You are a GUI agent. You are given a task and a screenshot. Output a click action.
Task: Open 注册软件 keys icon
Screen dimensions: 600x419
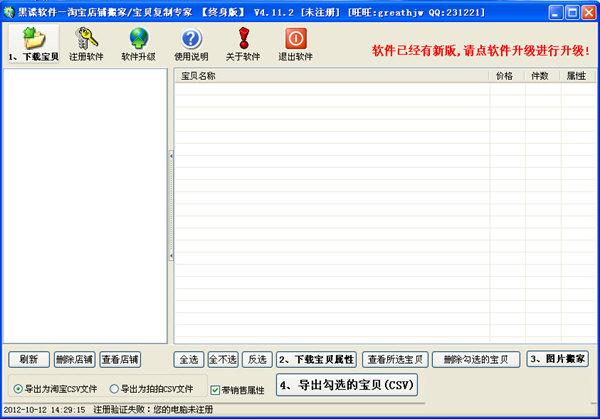pyautogui.click(x=86, y=38)
